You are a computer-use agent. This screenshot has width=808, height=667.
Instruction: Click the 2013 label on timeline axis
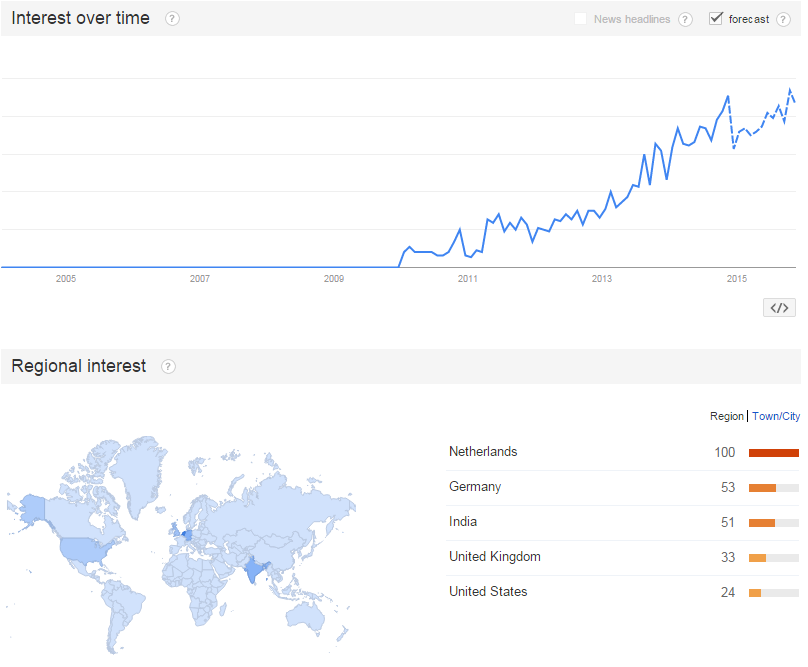pos(601,279)
